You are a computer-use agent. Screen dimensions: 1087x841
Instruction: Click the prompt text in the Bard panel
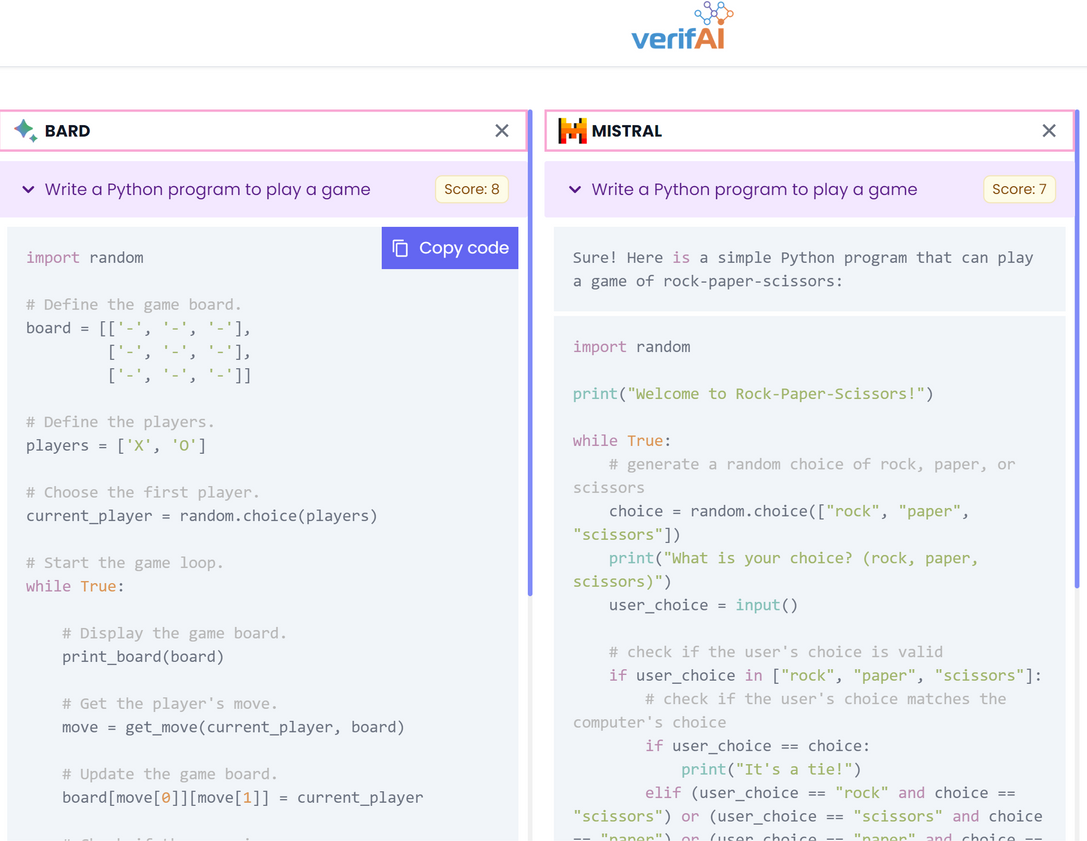tap(207, 189)
